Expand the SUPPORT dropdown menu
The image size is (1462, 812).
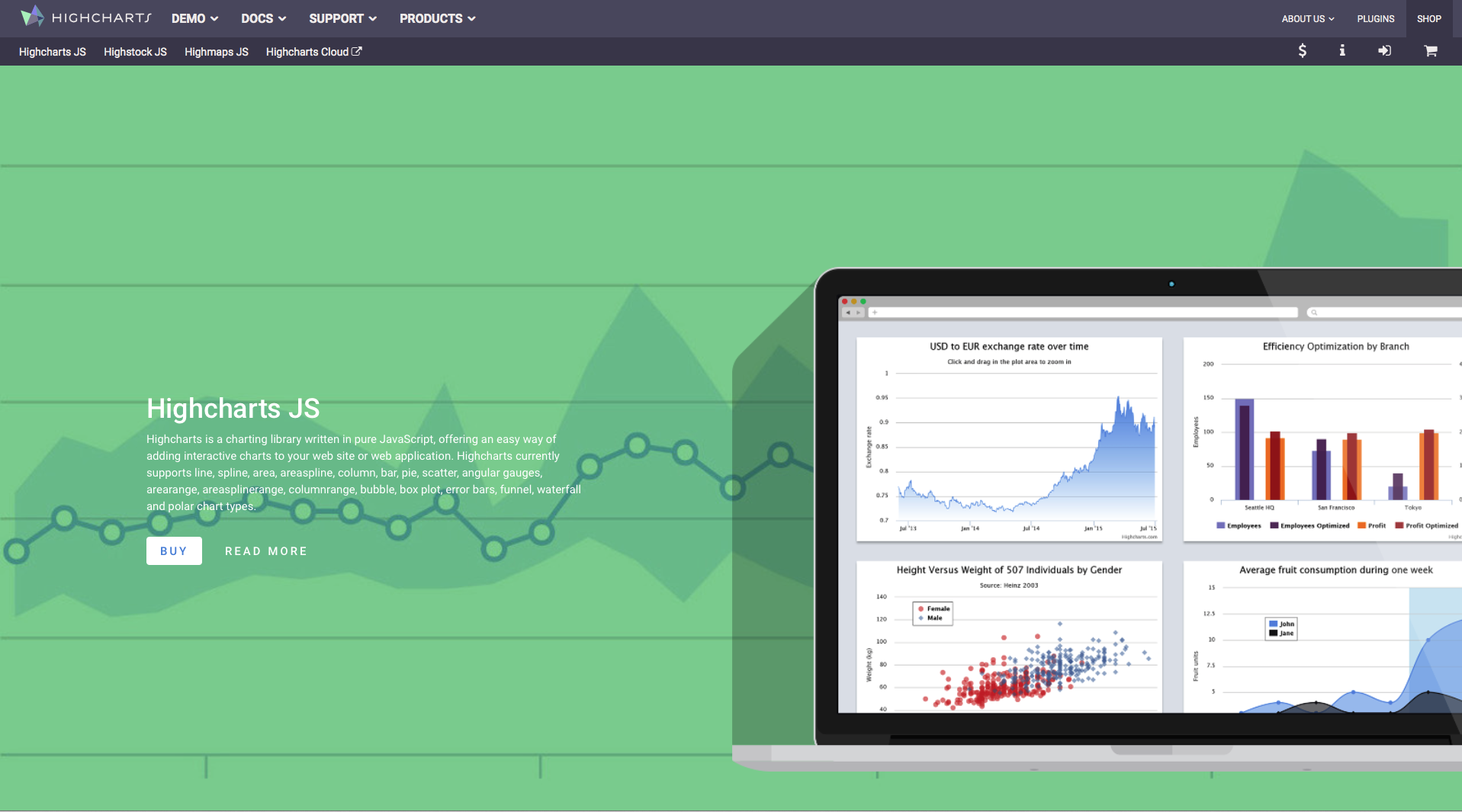point(342,18)
